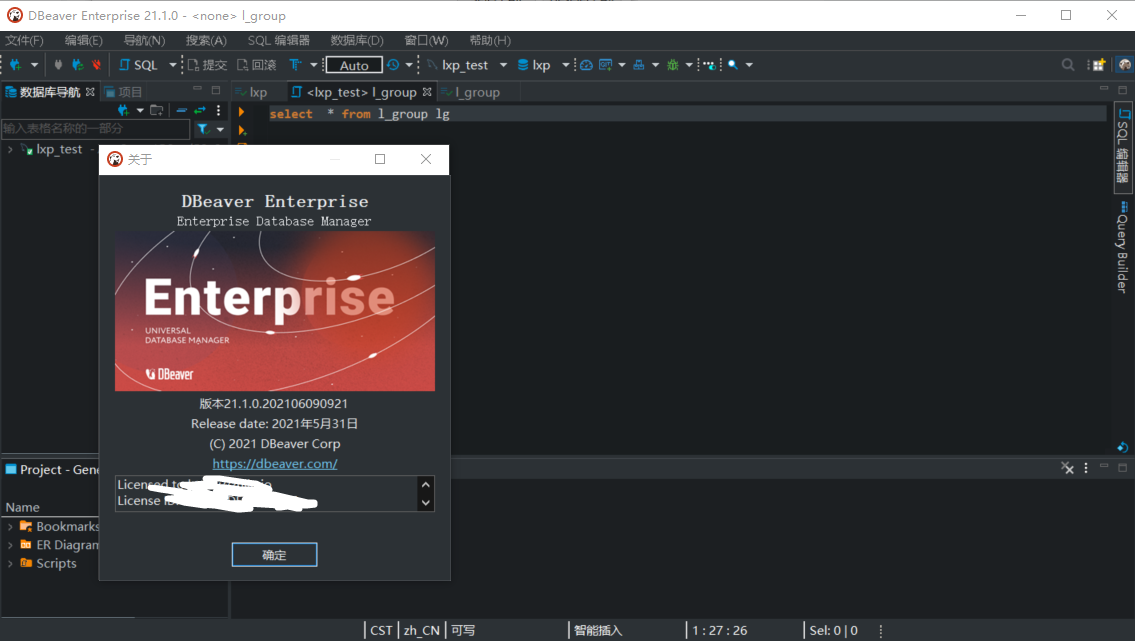The height and width of the screenshot is (641, 1135).
Task: Expand the lxp_test connection tree node
Action: pos(10,149)
